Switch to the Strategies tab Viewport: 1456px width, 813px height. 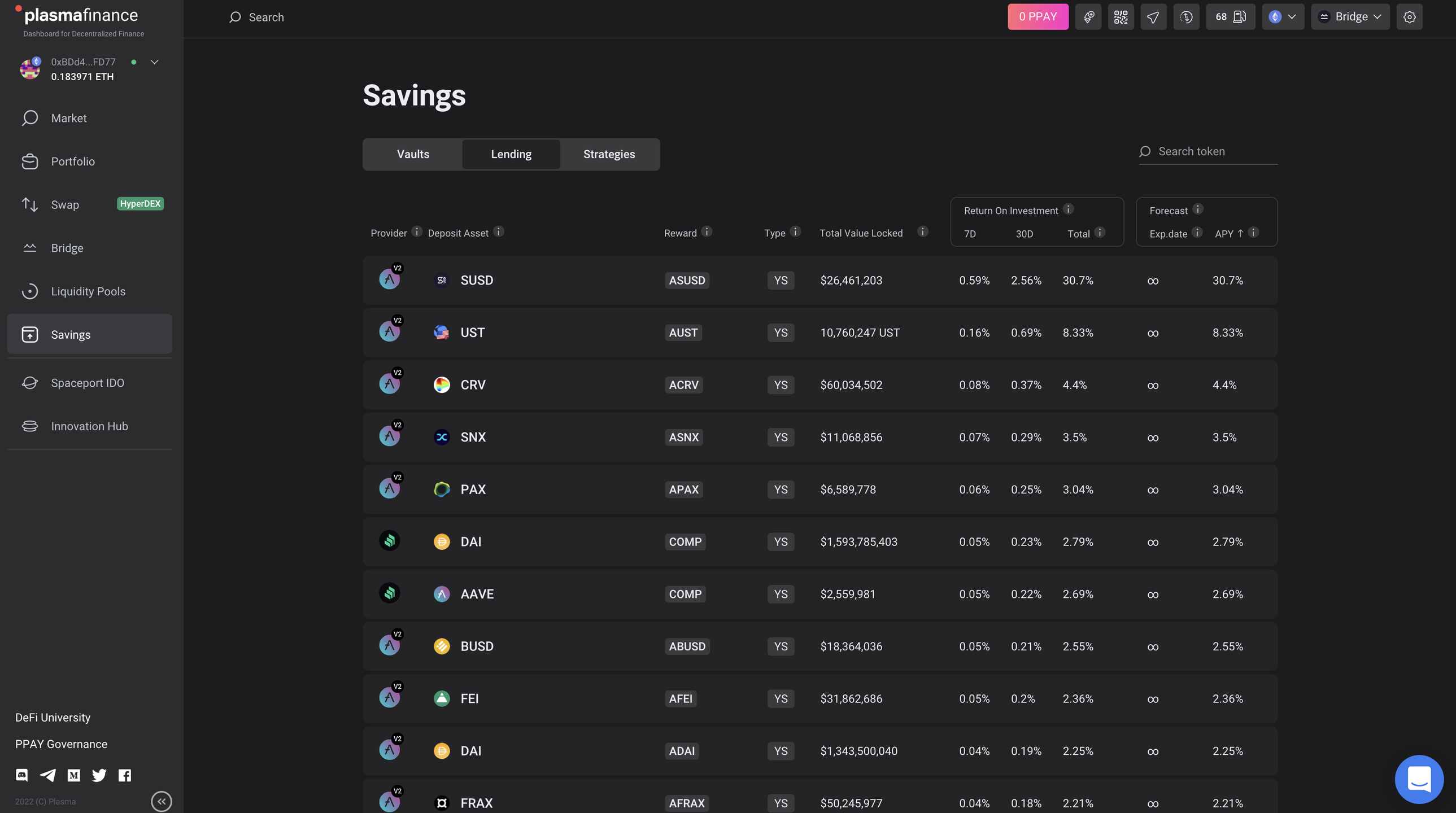coord(609,154)
